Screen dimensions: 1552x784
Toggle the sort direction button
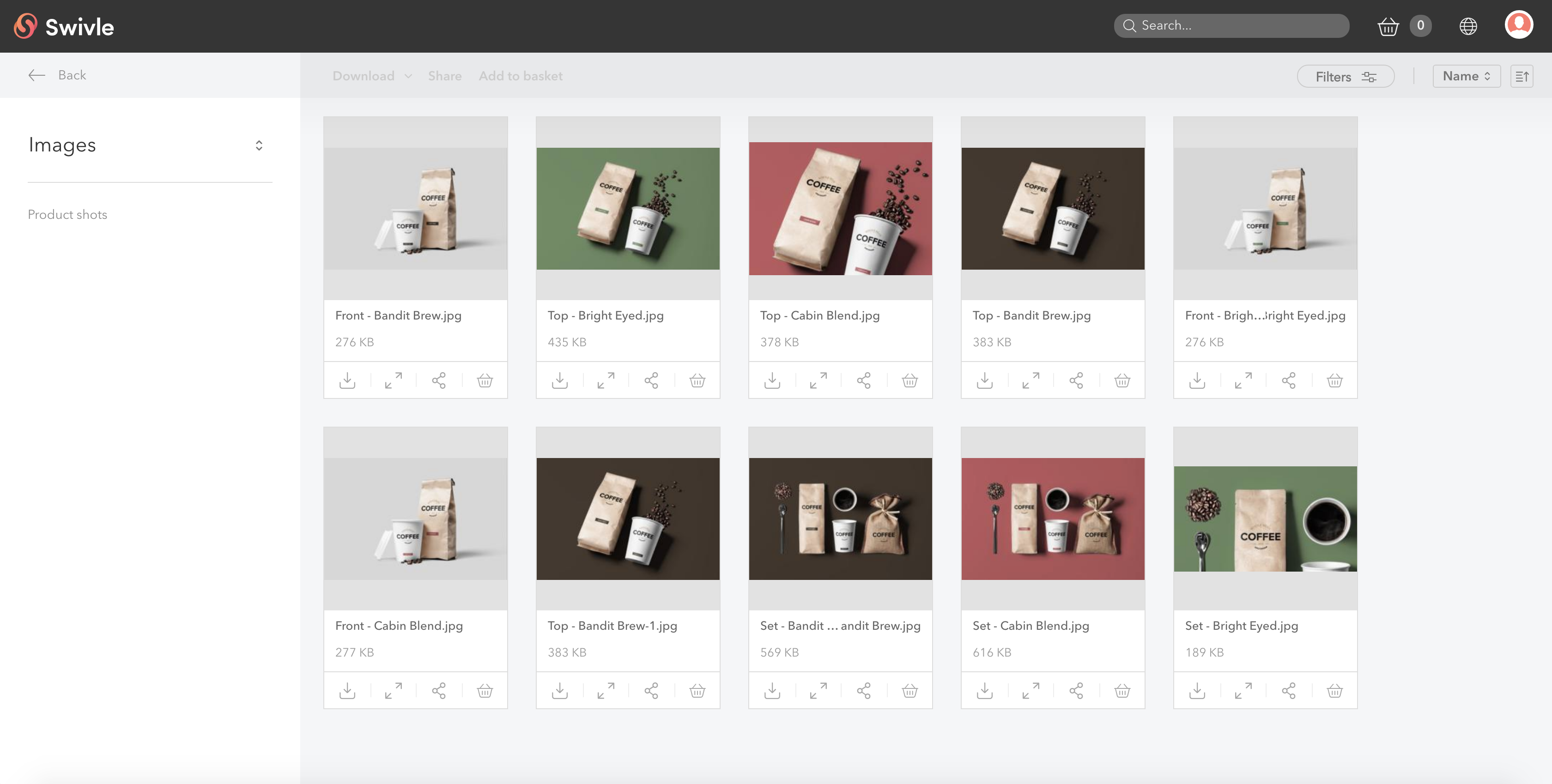click(x=1521, y=77)
